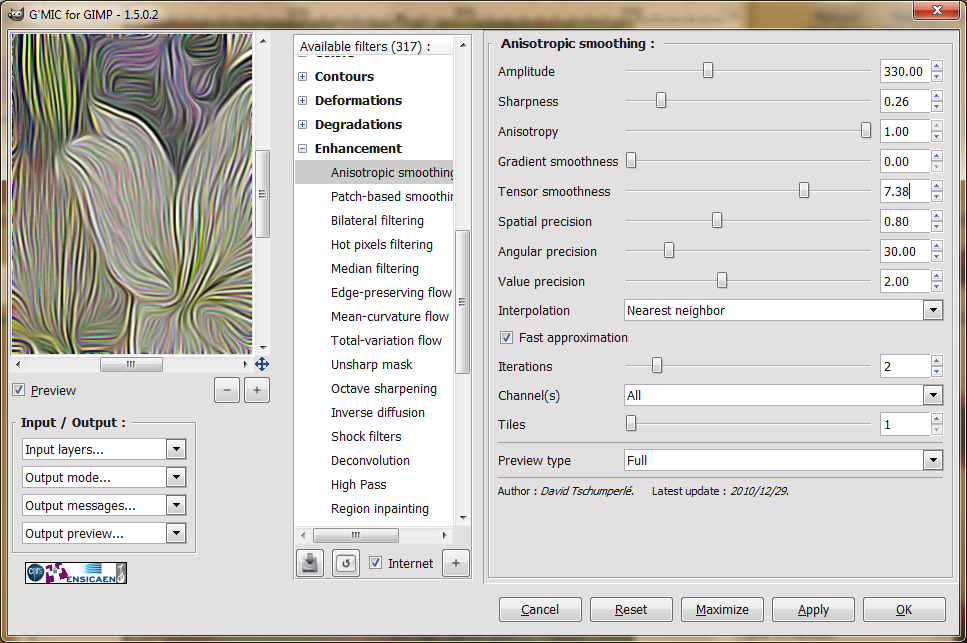Collapse the Enhancement filter category
The width and height of the screenshot is (967, 643).
[x=302, y=149]
